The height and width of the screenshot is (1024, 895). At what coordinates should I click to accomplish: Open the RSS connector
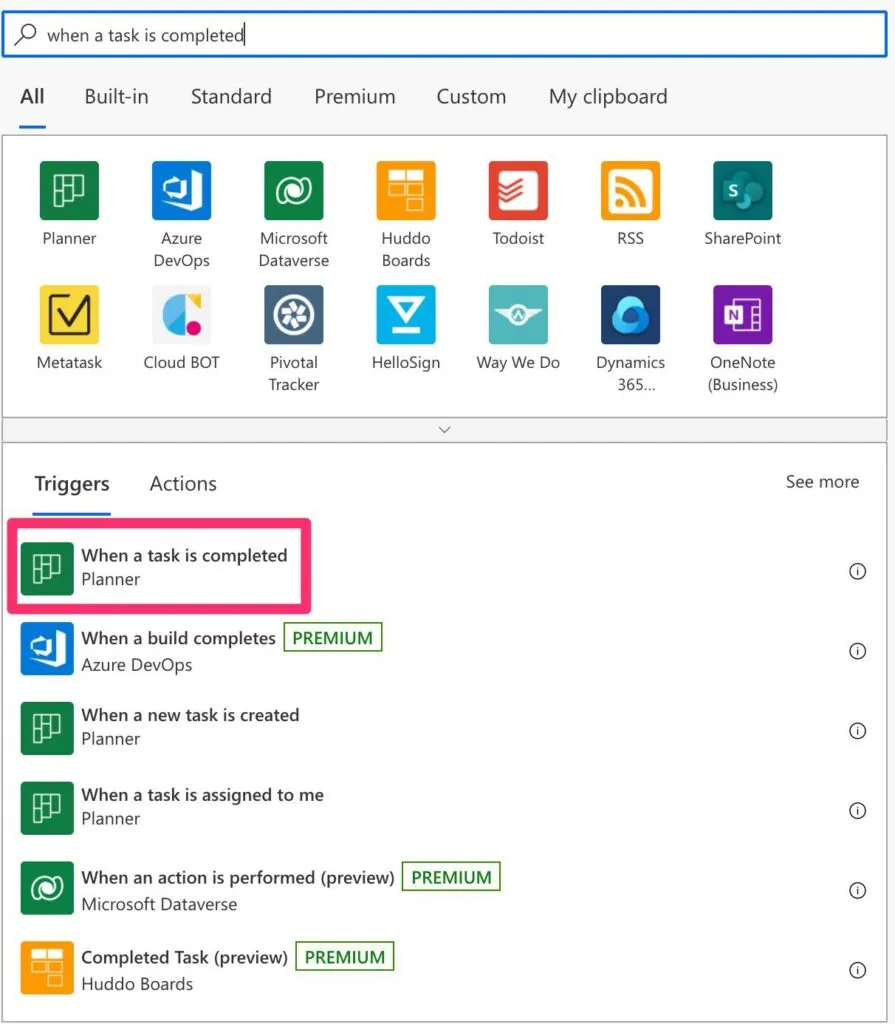[630, 191]
